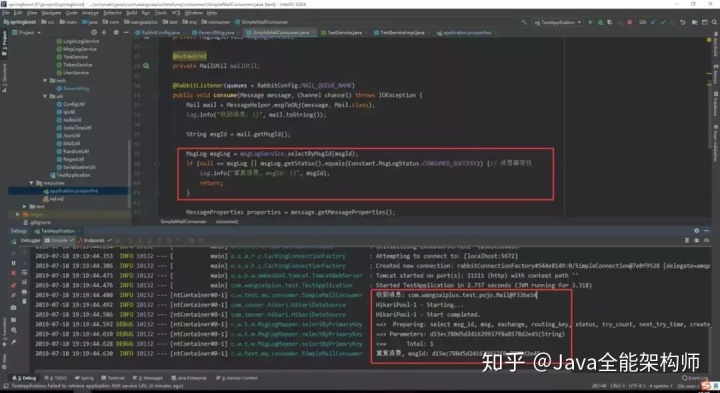Select the Endpoints tab in the Debug panel
This screenshot has width=720, height=393.
coord(95,240)
